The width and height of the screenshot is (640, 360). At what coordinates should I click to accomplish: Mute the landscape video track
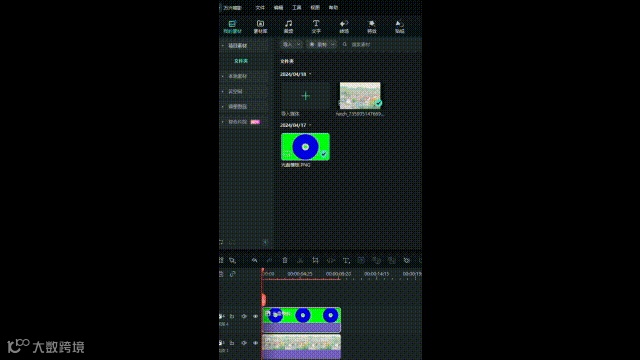point(244,343)
